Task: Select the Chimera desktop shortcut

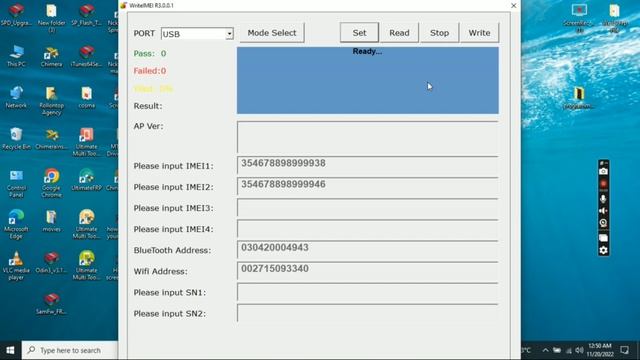Action: click(x=51, y=56)
